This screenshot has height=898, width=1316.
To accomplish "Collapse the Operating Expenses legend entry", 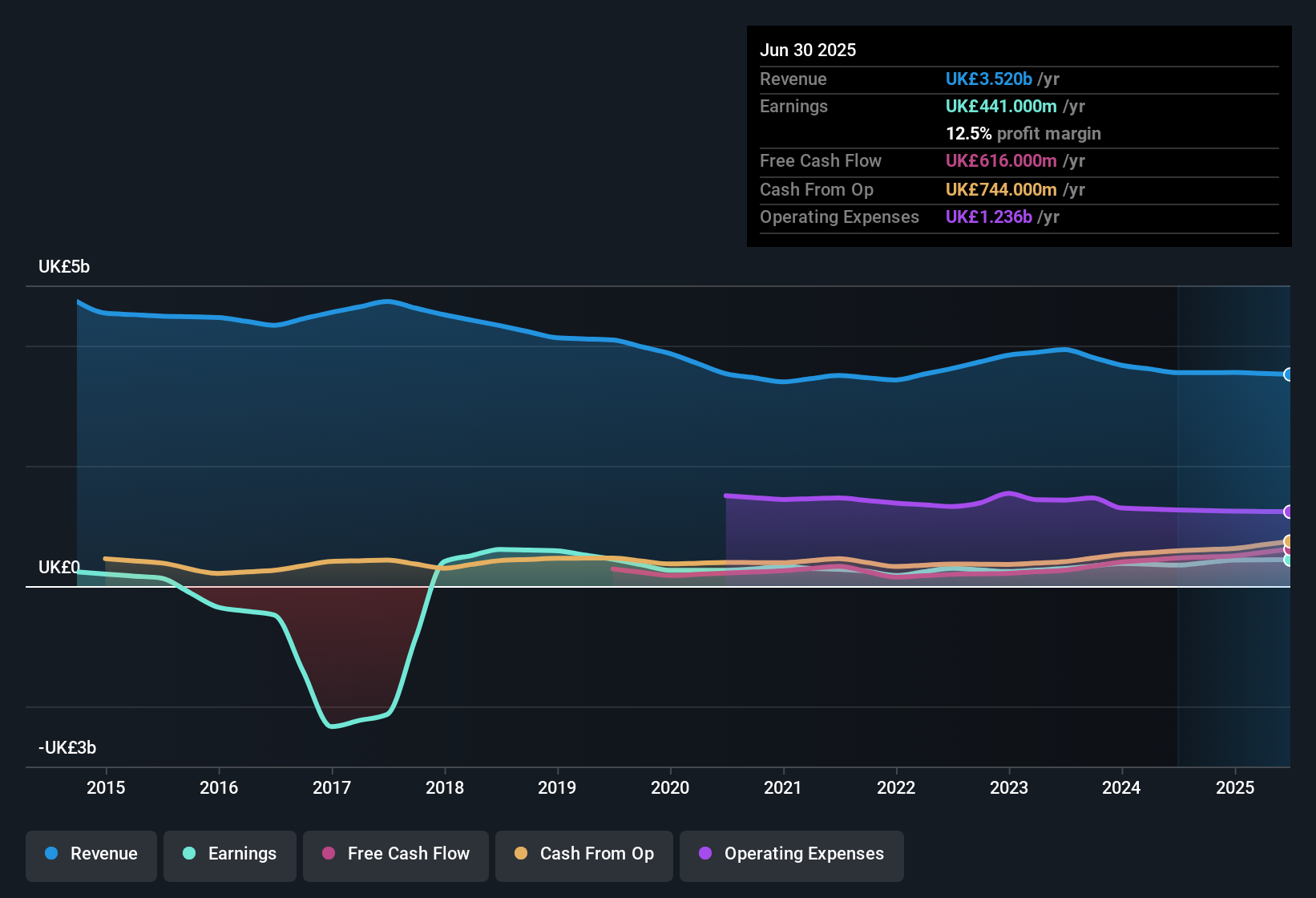I will coord(791,856).
